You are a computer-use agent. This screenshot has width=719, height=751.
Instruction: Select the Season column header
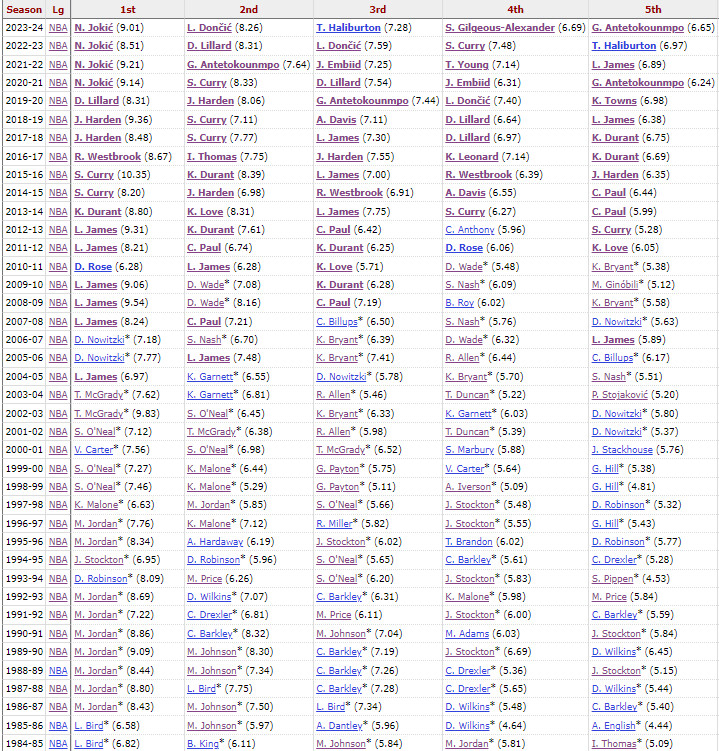pyautogui.click(x=24, y=10)
